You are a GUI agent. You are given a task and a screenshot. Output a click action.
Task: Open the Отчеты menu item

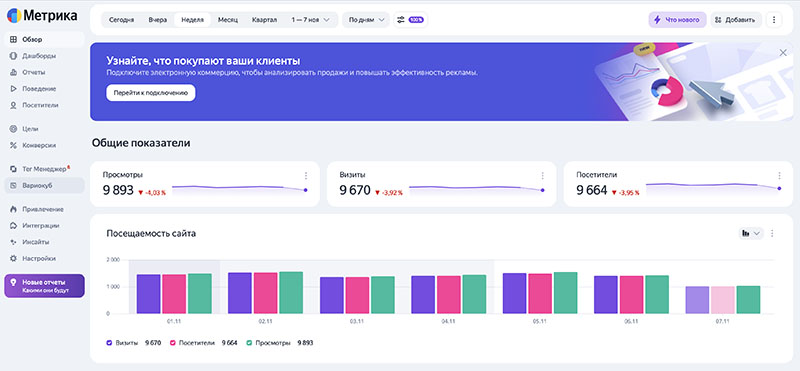44,72
